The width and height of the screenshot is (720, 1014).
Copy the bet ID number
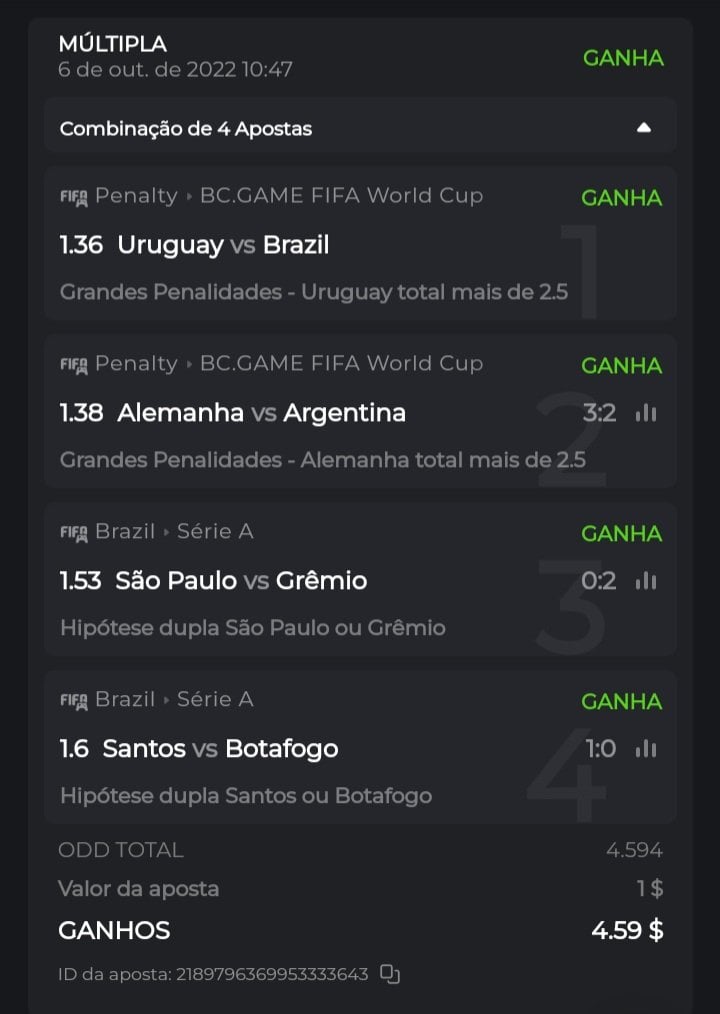coord(390,974)
